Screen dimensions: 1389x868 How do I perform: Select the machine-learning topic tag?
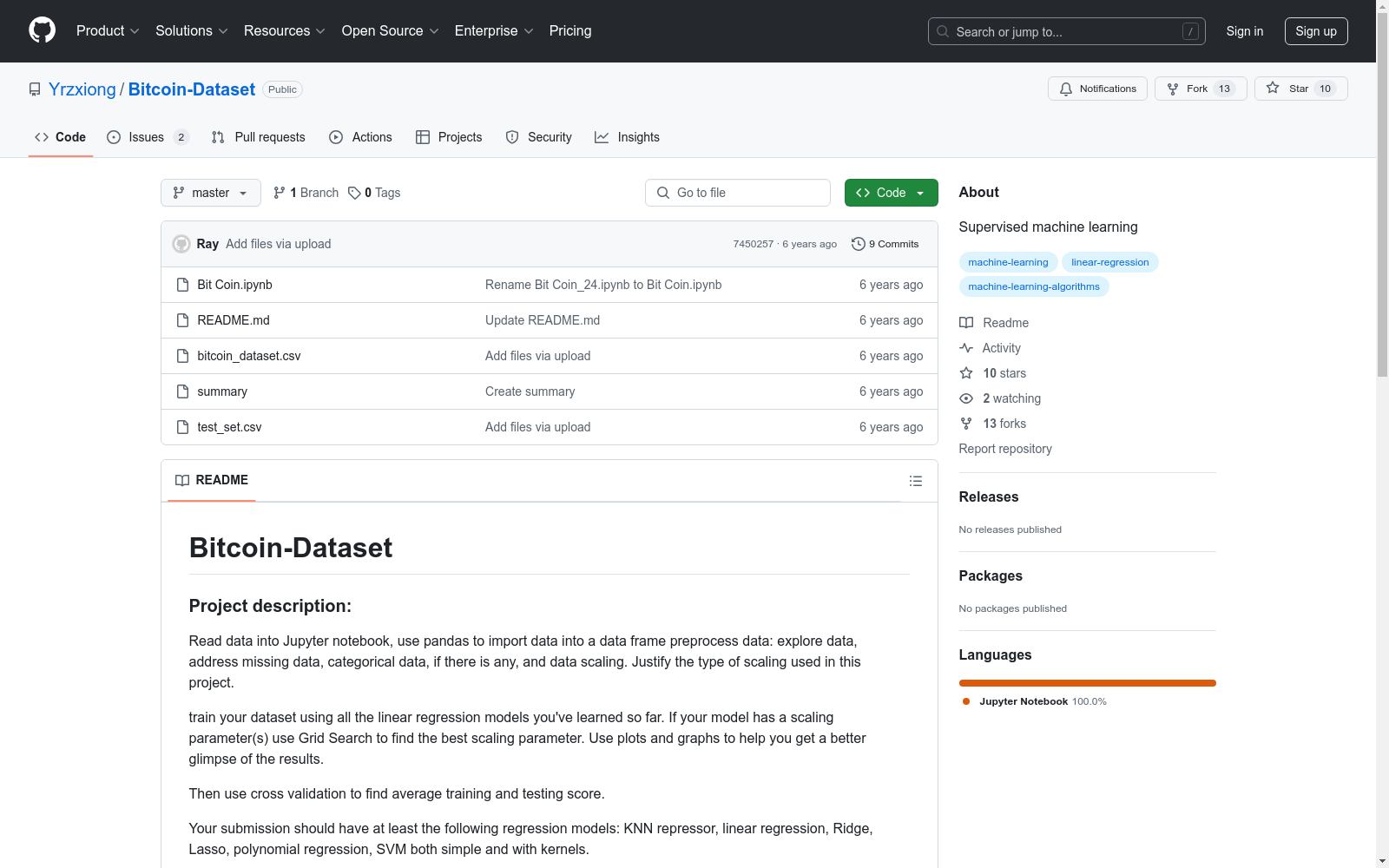click(1008, 262)
